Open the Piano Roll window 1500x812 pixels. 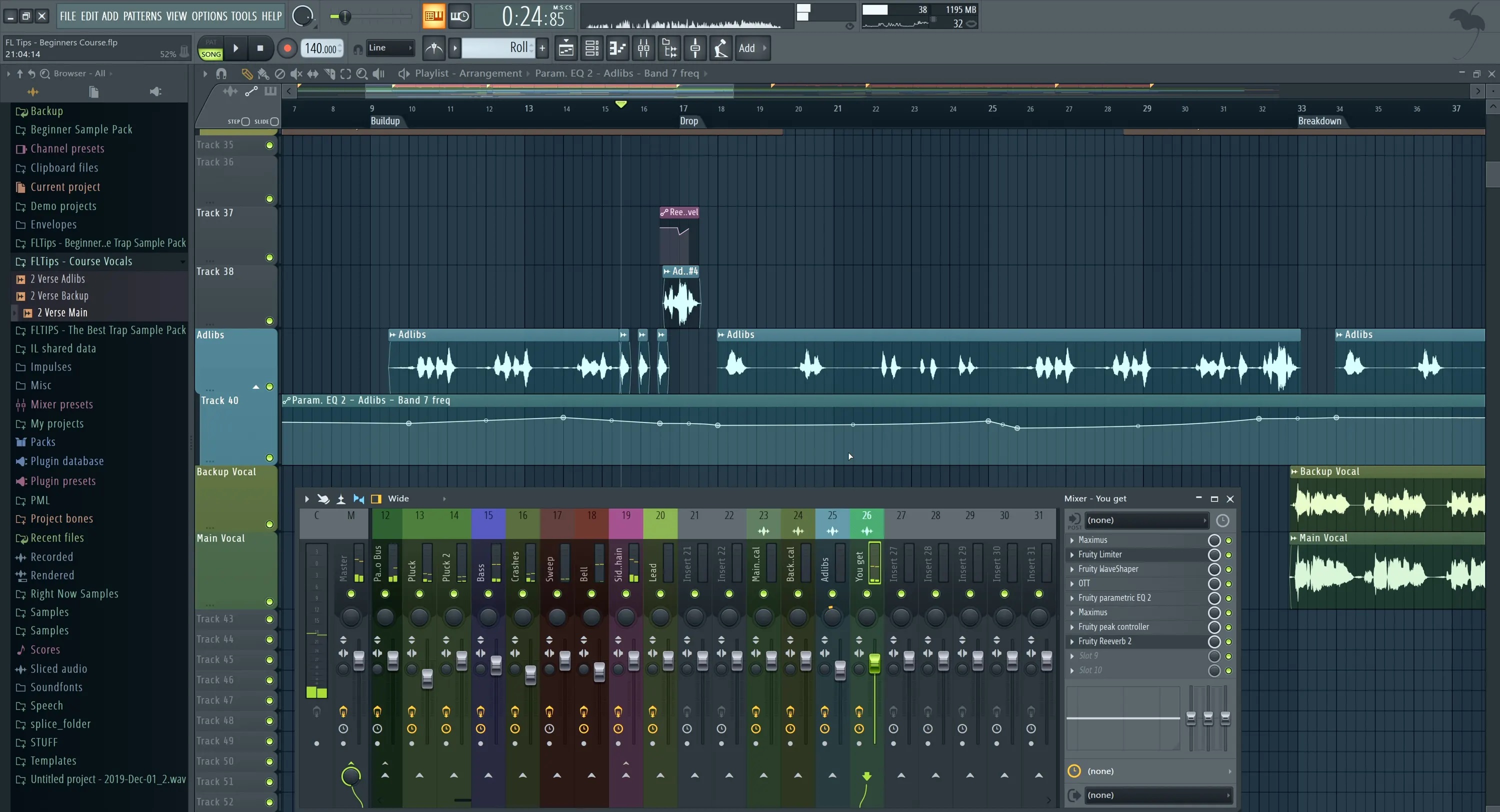point(617,48)
